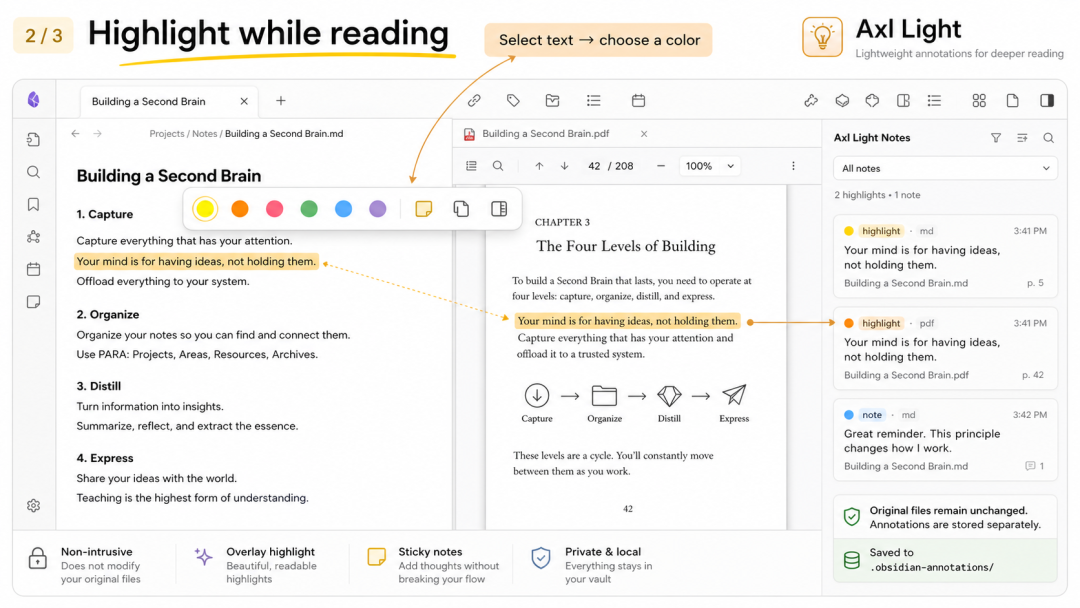1080x608 pixels.
Task: Open search from the left sidebar
Action: click(x=33, y=172)
